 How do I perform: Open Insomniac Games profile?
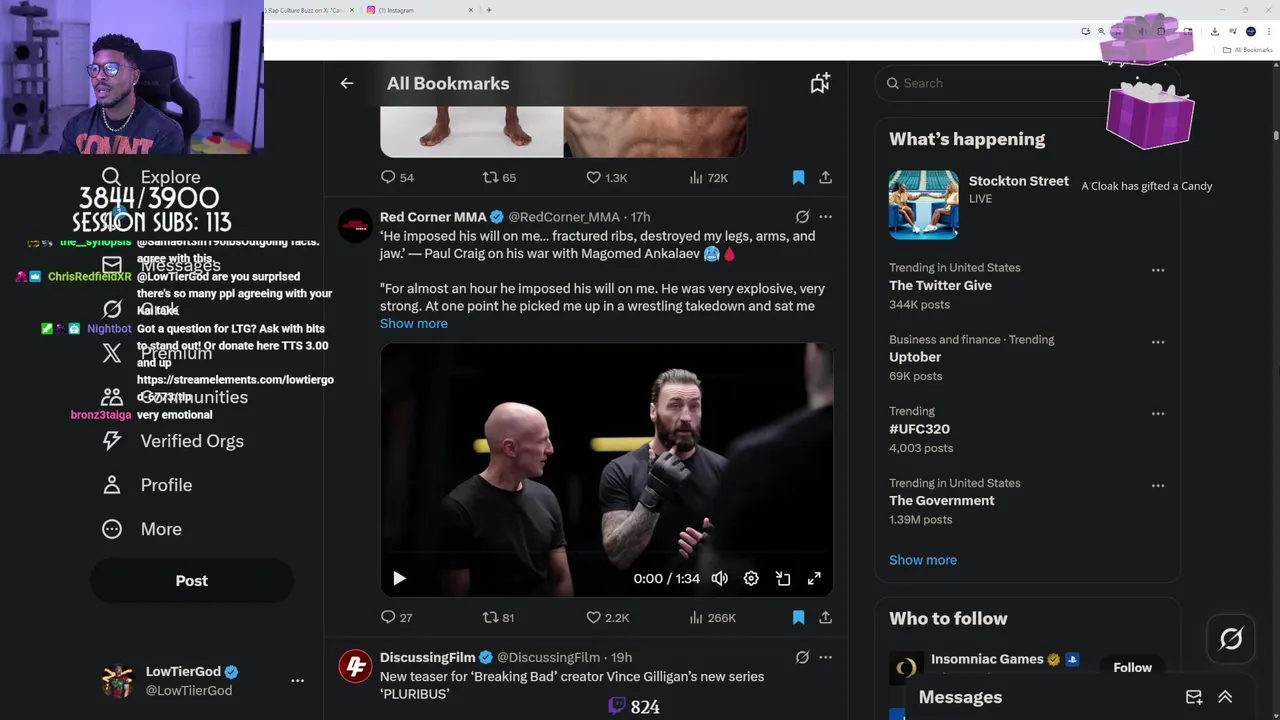pyautogui.click(x=987, y=659)
